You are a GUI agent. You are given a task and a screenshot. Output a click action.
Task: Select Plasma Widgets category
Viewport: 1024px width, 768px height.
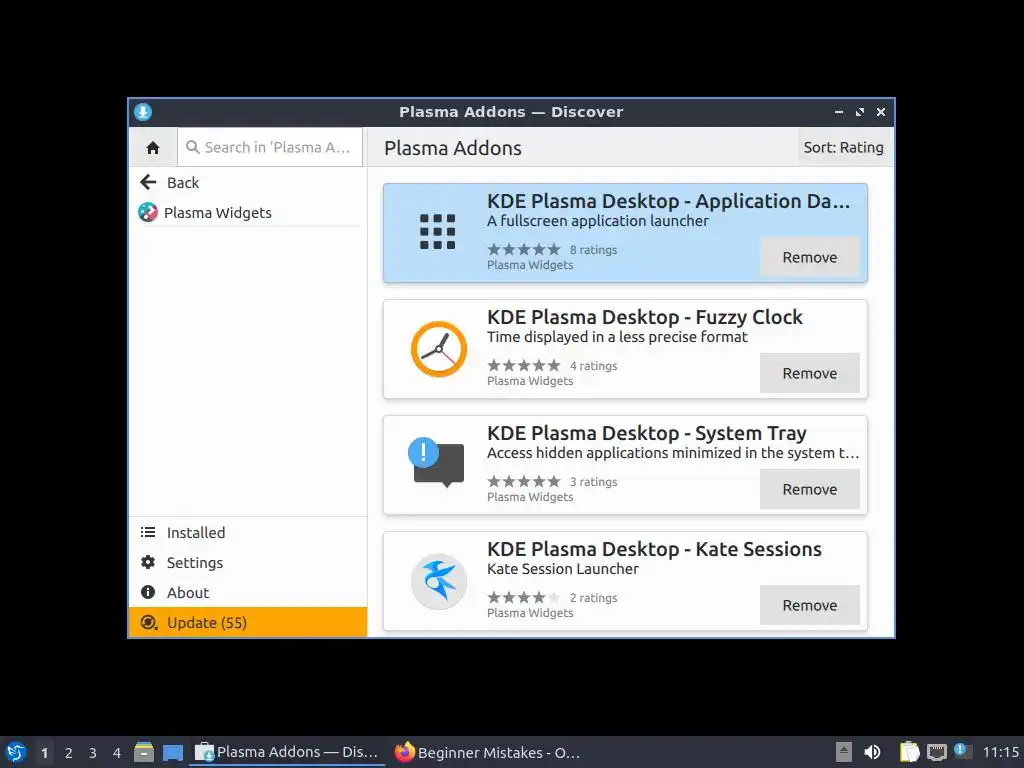point(248,213)
